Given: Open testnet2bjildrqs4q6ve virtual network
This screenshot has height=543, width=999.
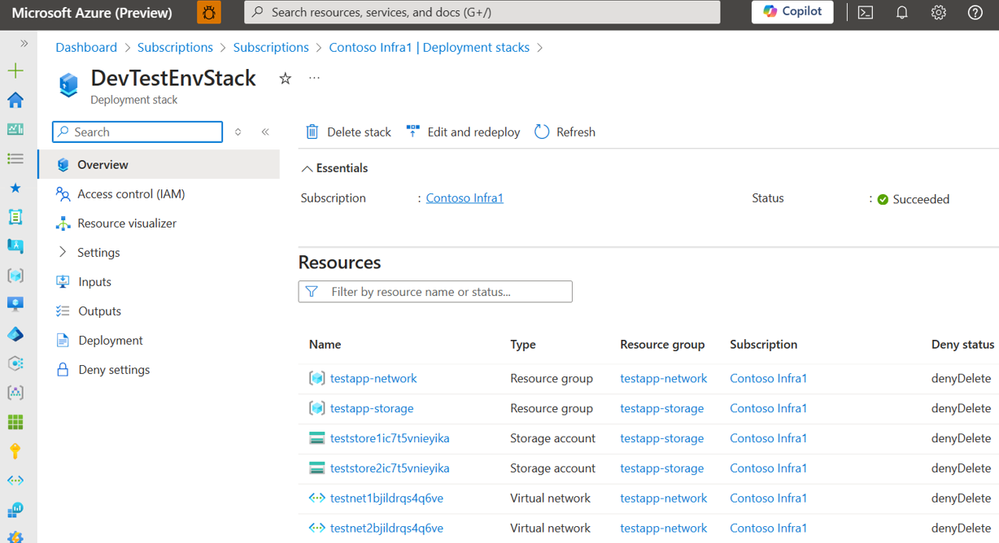Looking at the screenshot, I should [x=387, y=528].
